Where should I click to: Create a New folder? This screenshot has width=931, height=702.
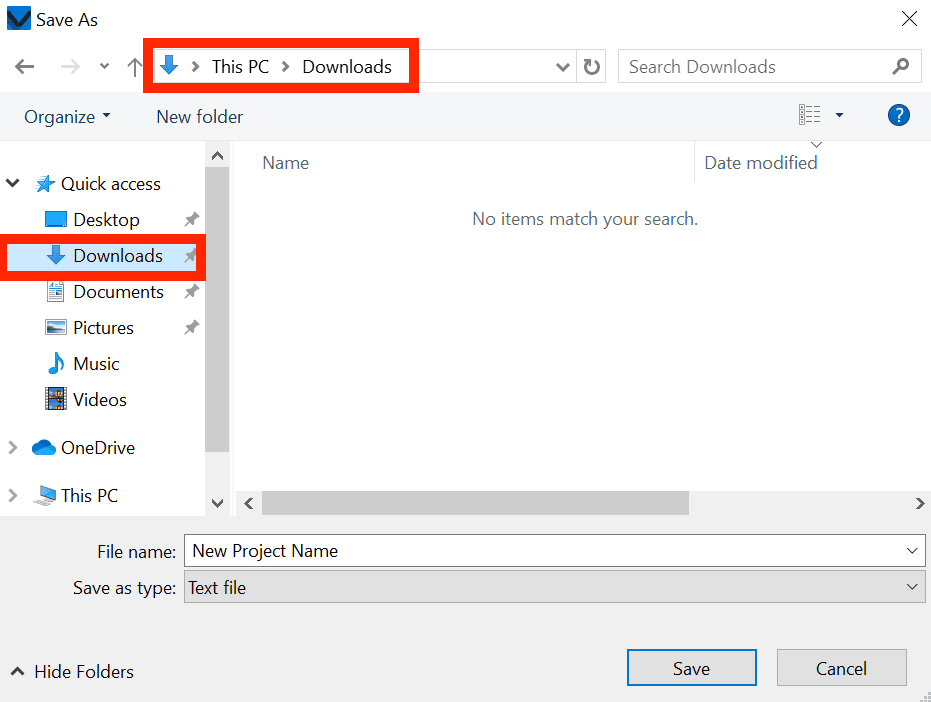(x=199, y=116)
